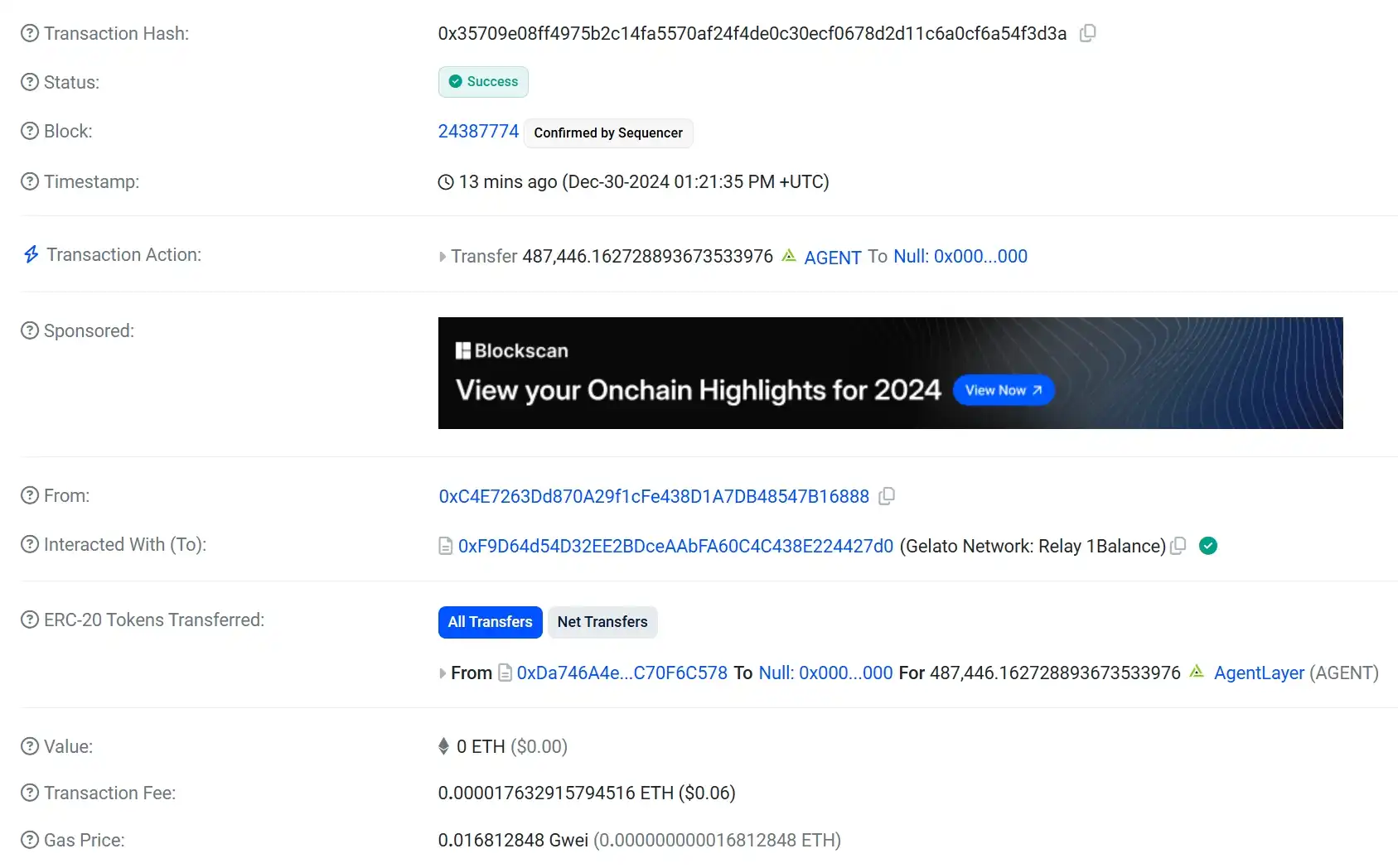
Task: Click the Confirmed by Sequencer badge
Action: 608,133
